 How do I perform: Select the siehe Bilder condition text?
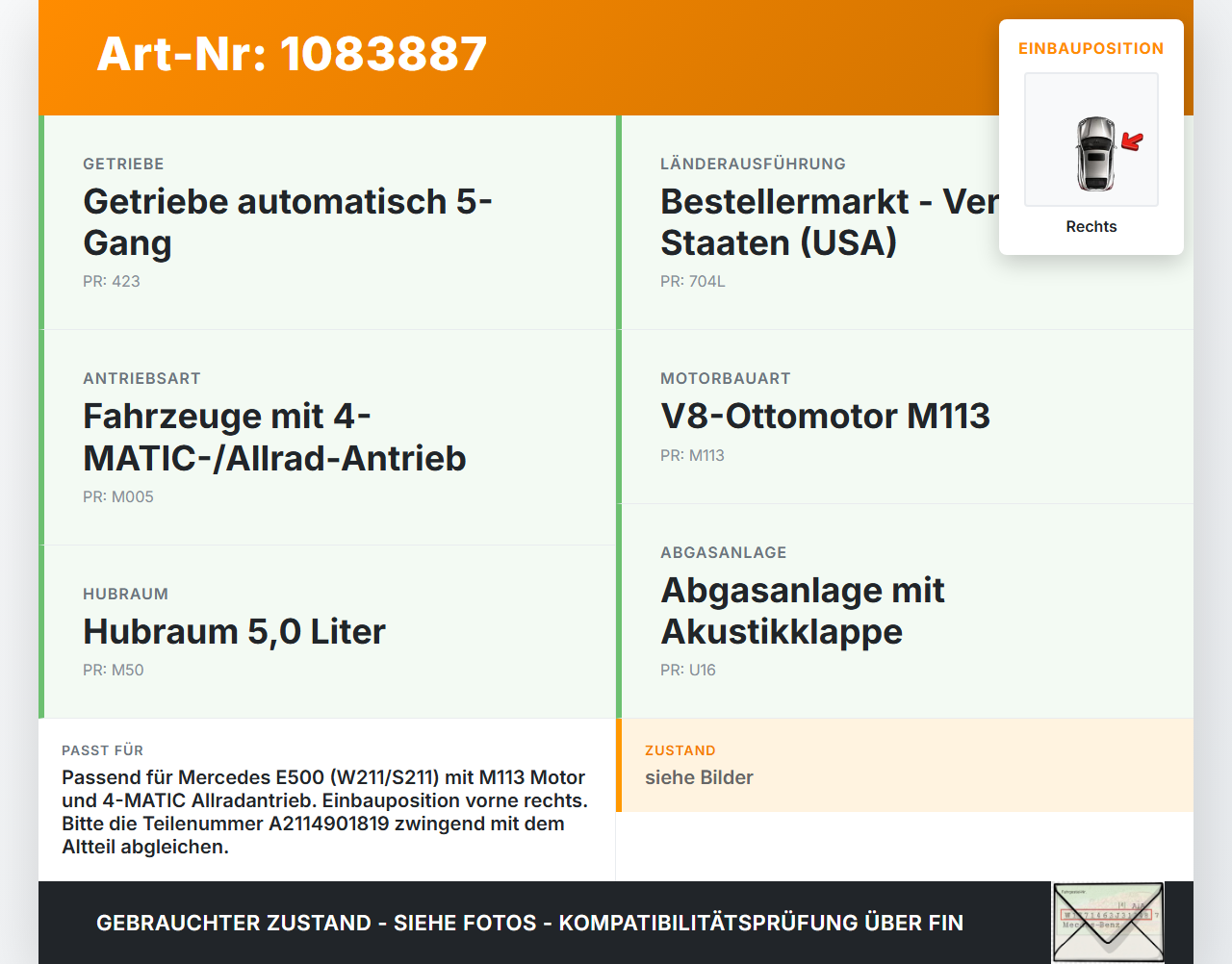[x=699, y=777]
